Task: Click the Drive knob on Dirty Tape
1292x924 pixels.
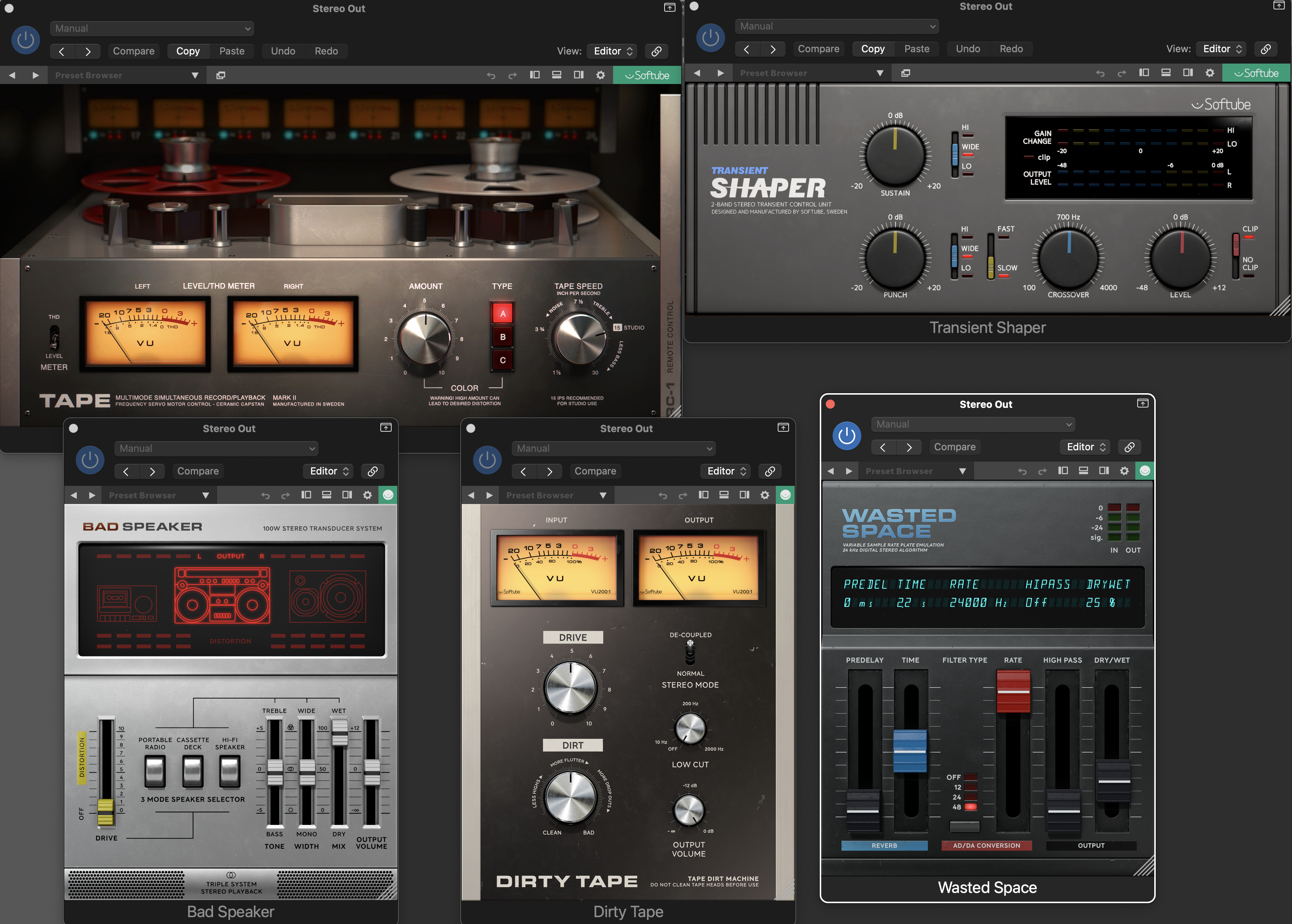Action: point(570,687)
